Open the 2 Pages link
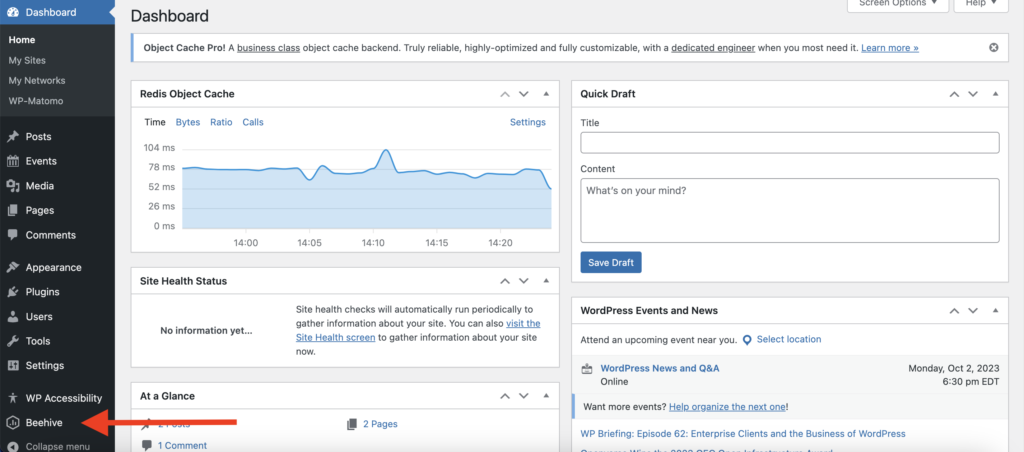The height and width of the screenshot is (452, 1024). [x=380, y=424]
